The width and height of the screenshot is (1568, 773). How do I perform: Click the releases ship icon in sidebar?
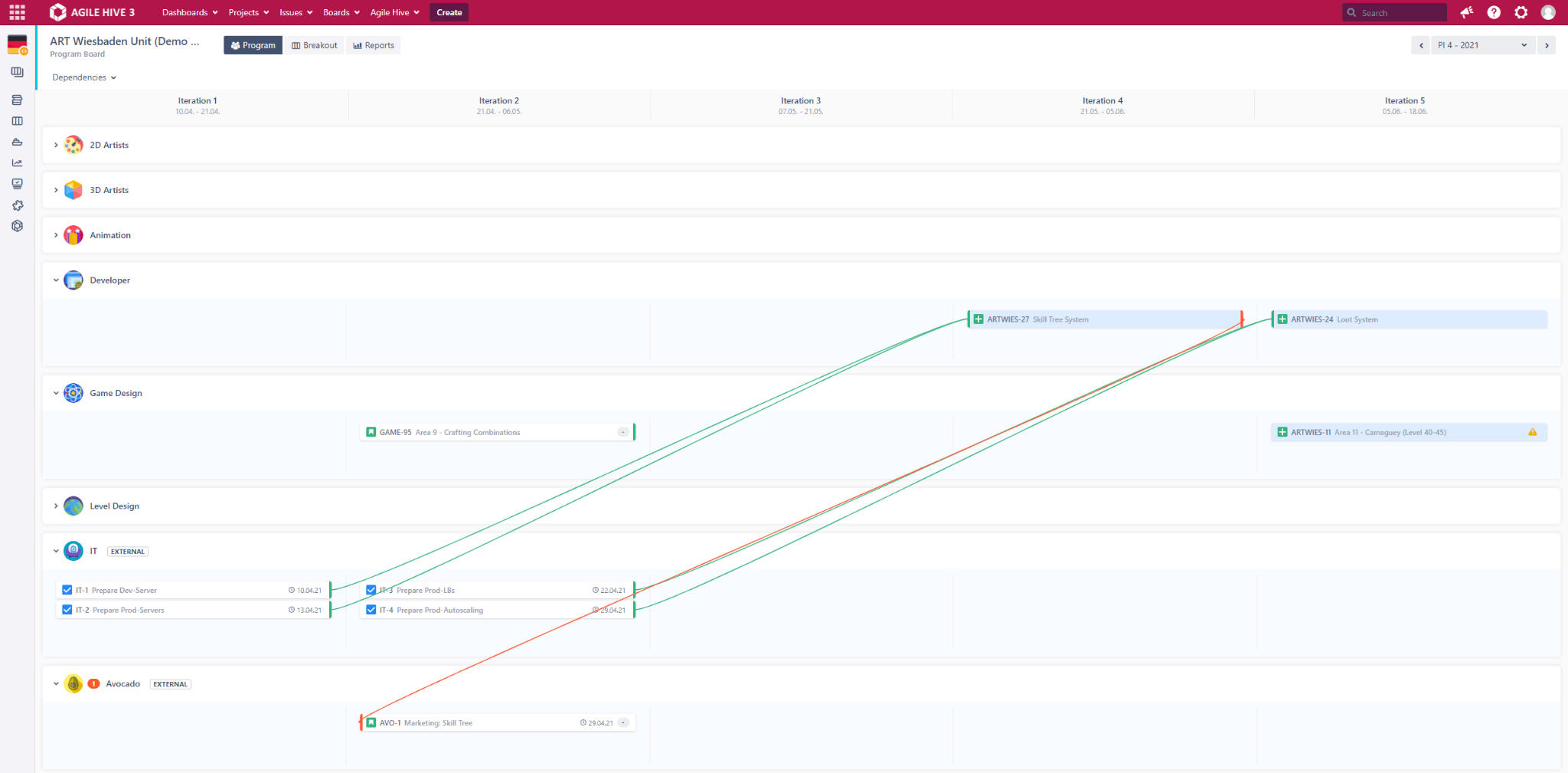(x=17, y=142)
